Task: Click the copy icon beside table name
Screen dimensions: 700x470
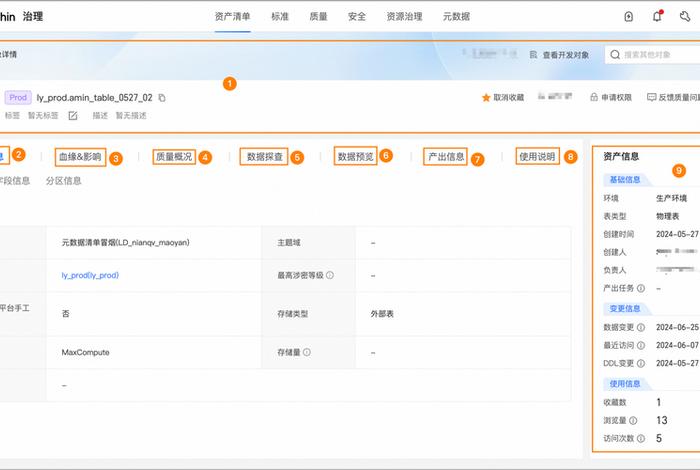Action: coord(162,98)
